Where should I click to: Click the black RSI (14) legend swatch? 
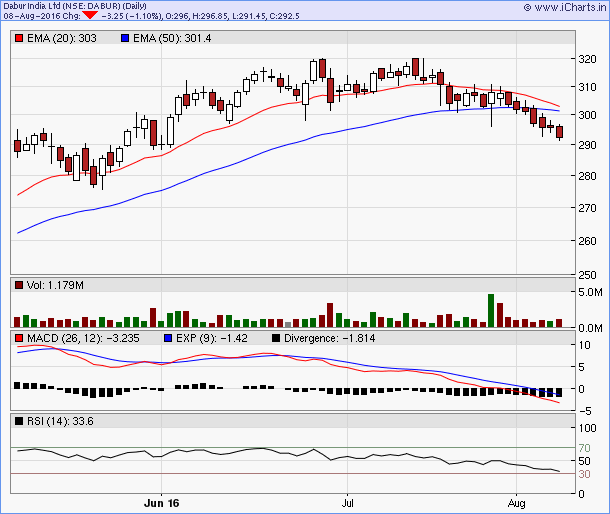coord(19,421)
